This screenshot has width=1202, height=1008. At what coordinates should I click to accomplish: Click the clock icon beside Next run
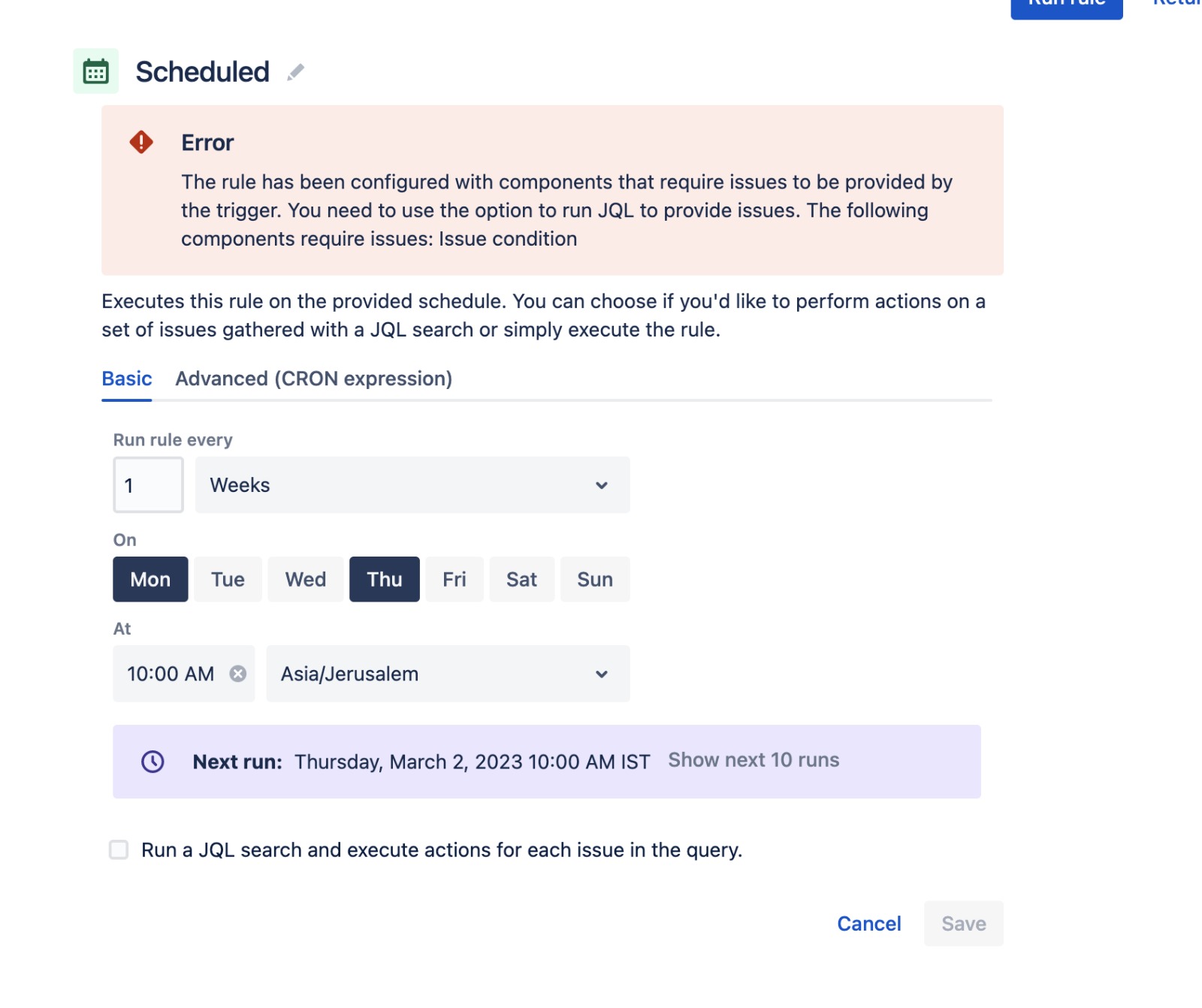(x=153, y=761)
